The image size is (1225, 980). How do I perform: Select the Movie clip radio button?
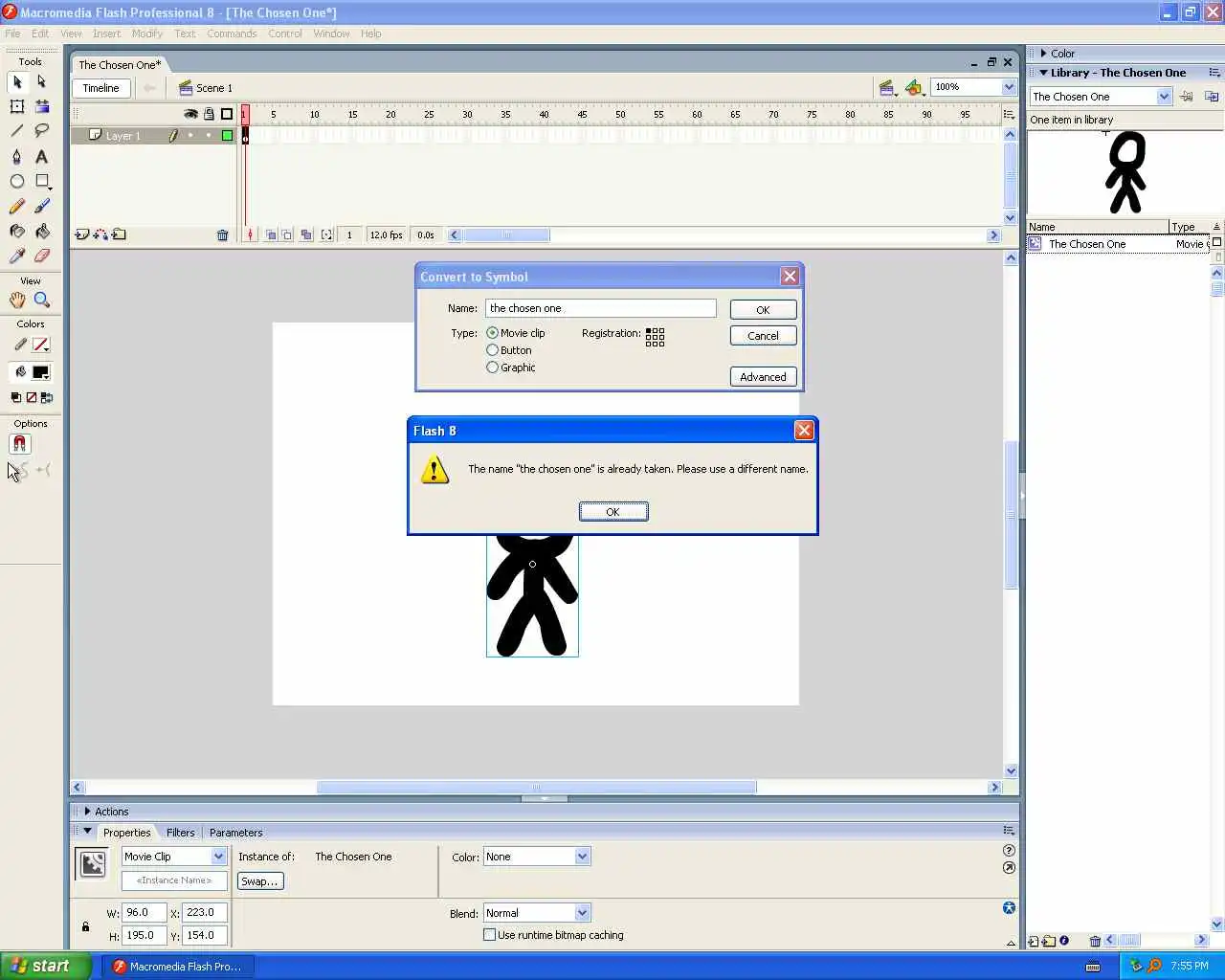492,333
